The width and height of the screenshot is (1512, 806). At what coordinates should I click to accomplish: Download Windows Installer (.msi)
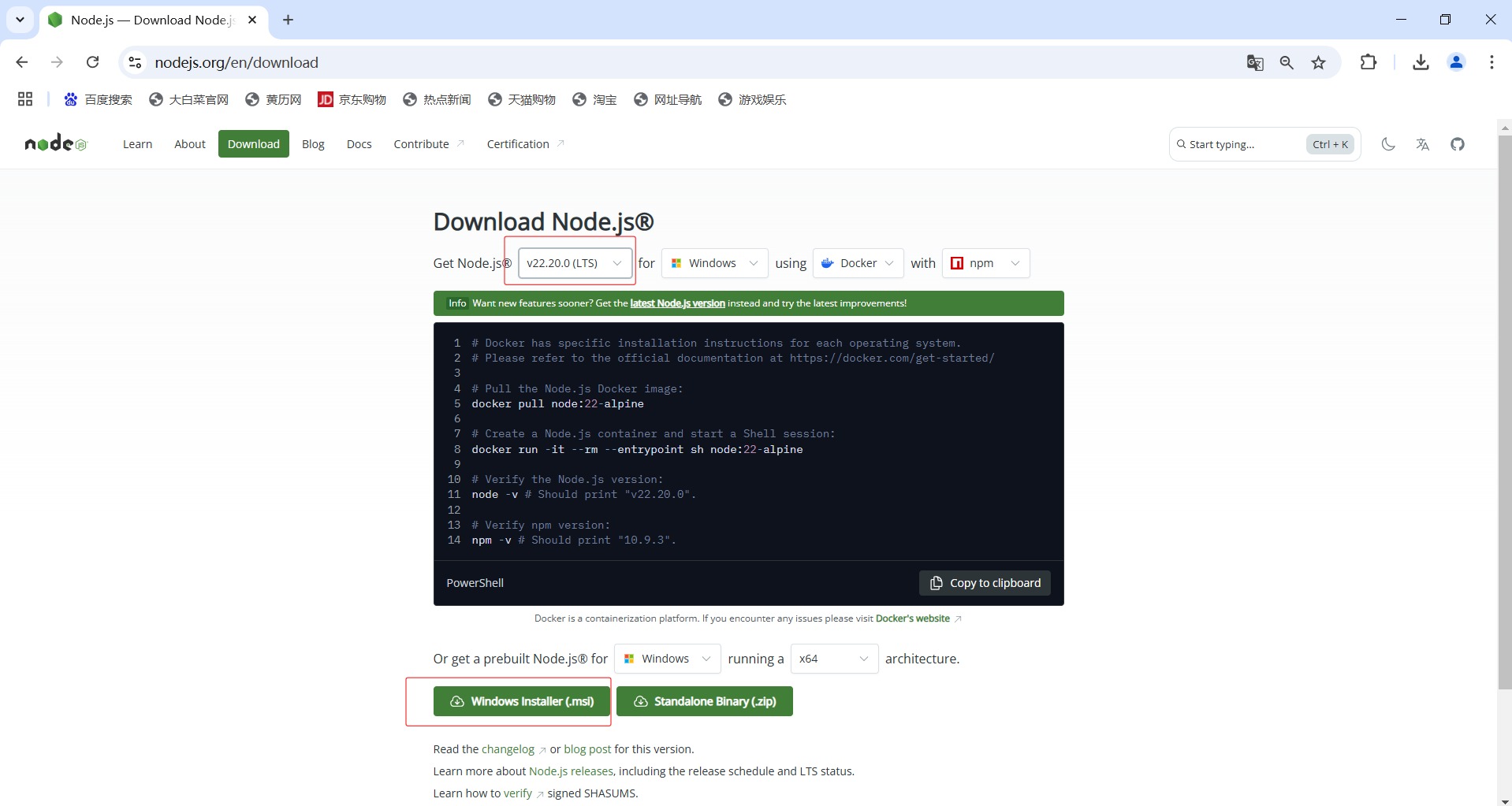click(522, 701)
